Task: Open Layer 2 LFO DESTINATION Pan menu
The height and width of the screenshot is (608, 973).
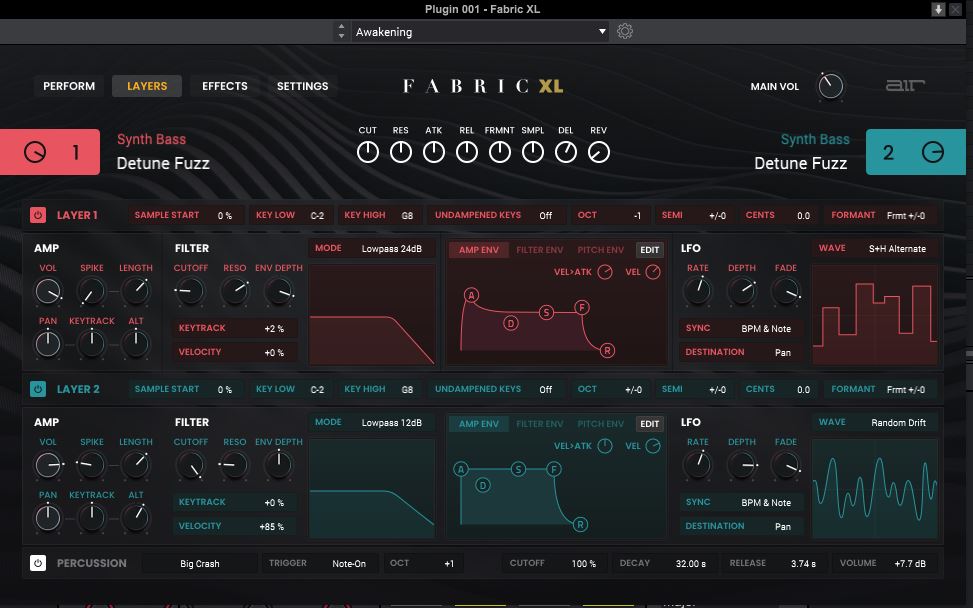Action: pos(741,526)
